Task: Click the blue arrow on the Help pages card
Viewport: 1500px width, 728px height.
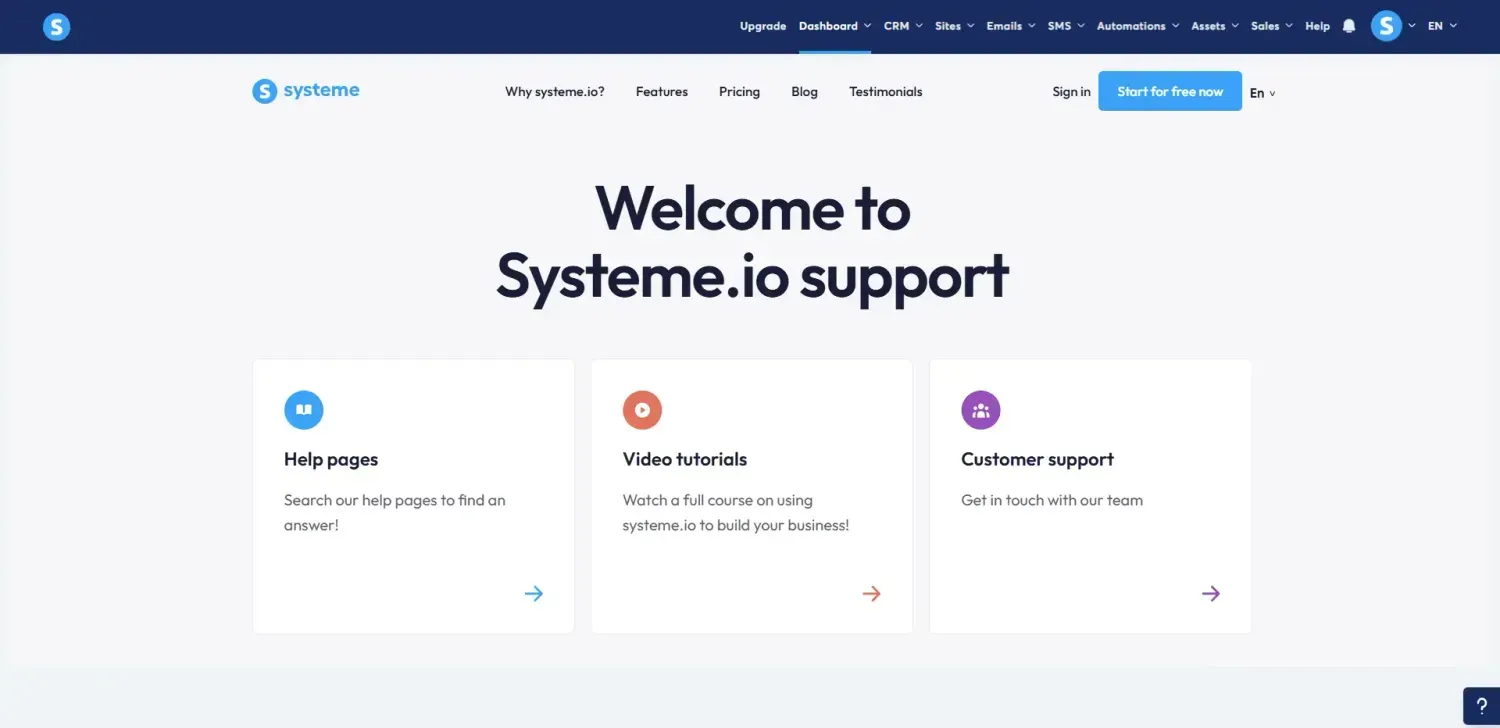Action: pyautogui.click(x=534, y=594)
